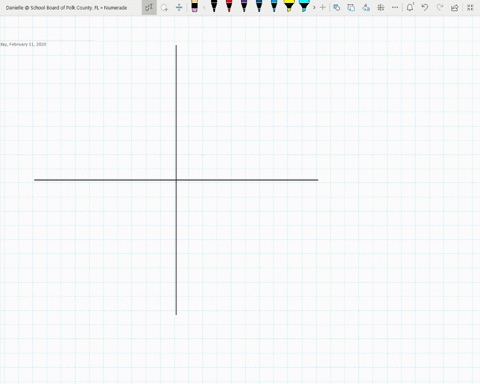The height and width of the screenshot is (384, 480).
Task: Select the cyan highlighter
Action: [304, 6]
